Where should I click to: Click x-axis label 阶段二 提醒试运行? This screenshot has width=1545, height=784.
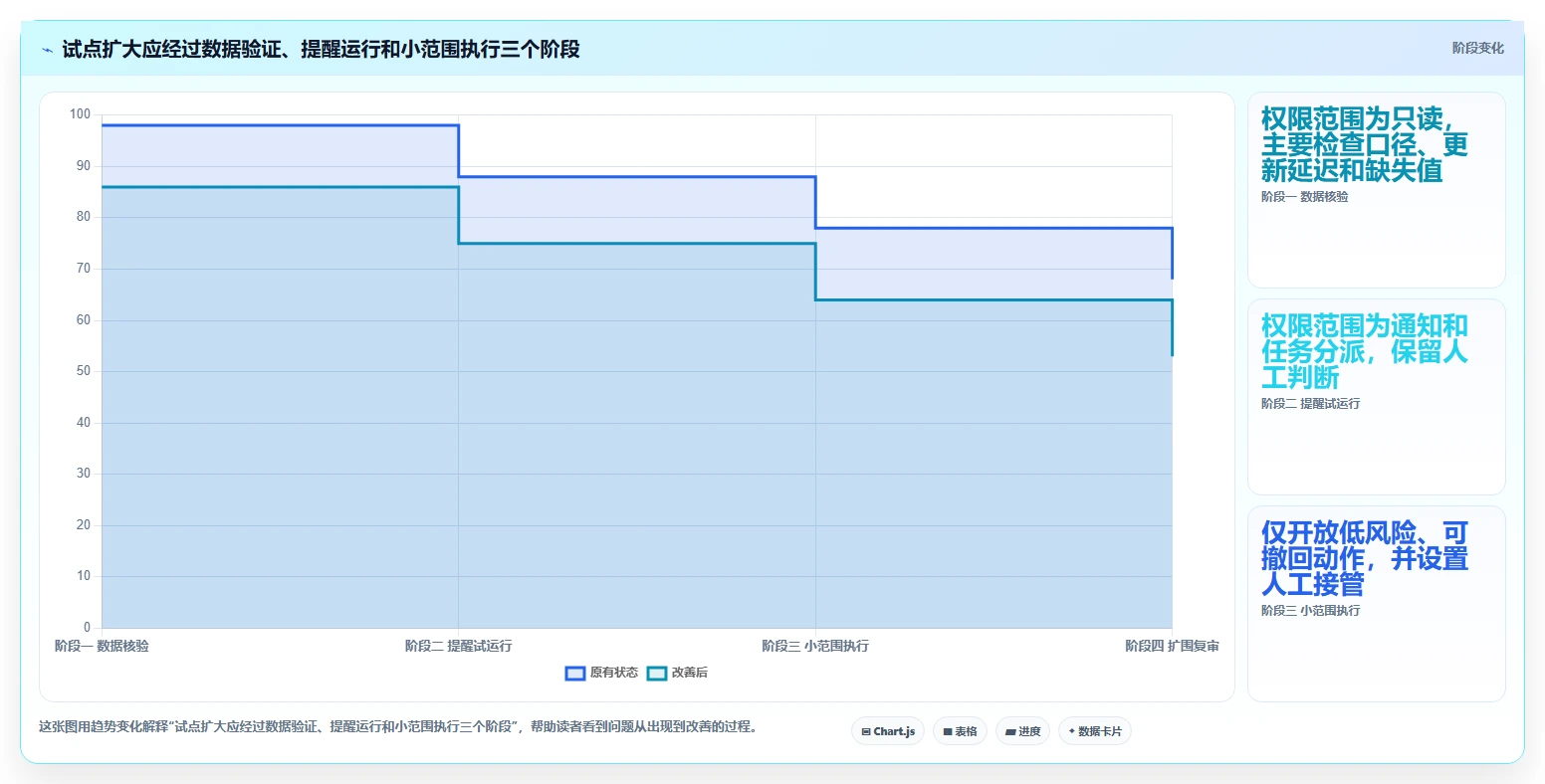tap(458, 647)
